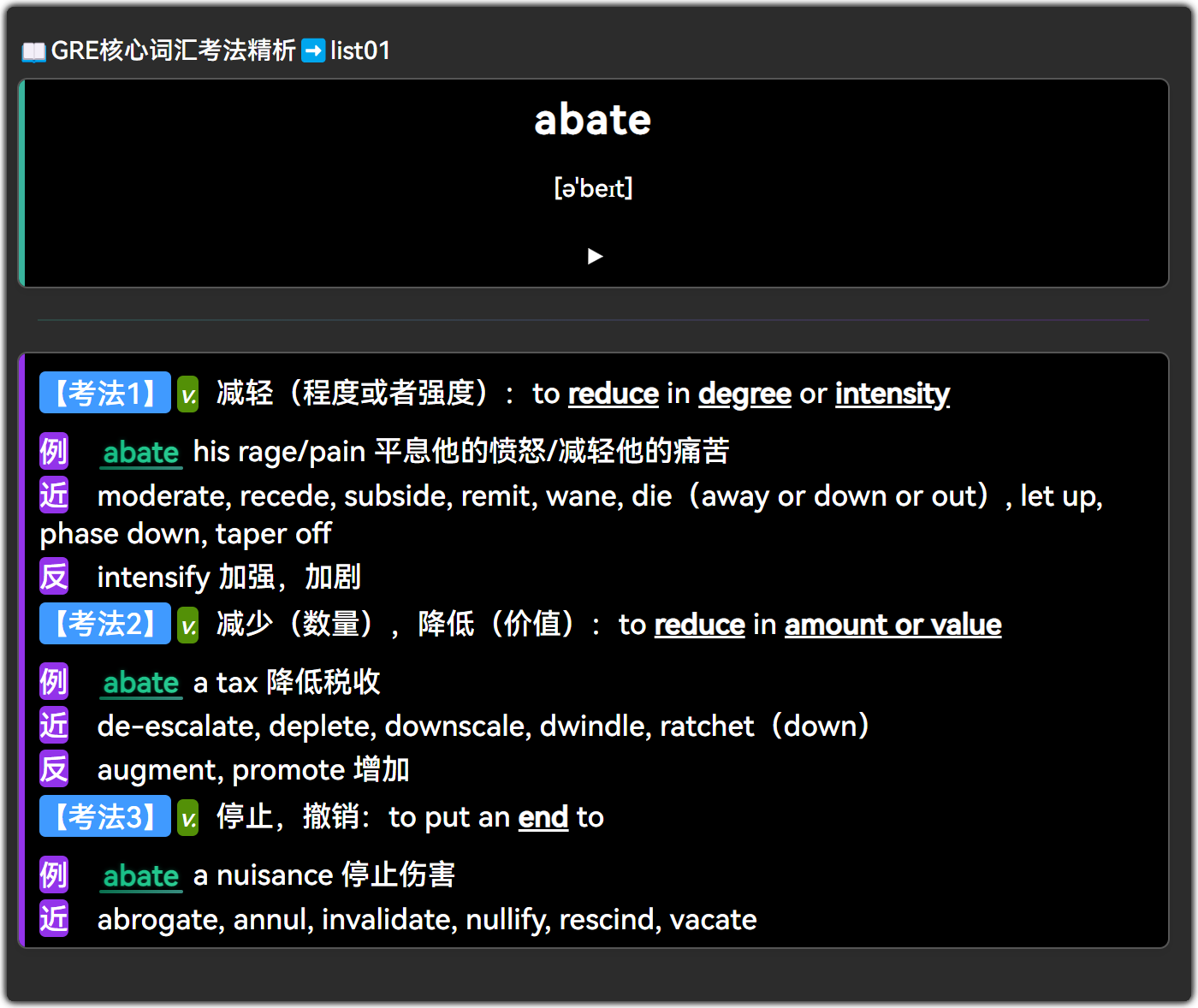The width and height of the screenshot is (1198, 1008).
Task: Play the abate pronunciation audio
Action: (x=595, y=257)
